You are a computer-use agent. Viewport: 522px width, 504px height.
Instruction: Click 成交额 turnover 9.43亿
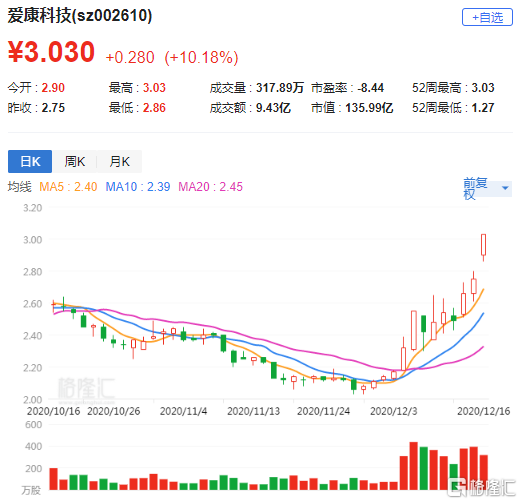tap(273, 108)
